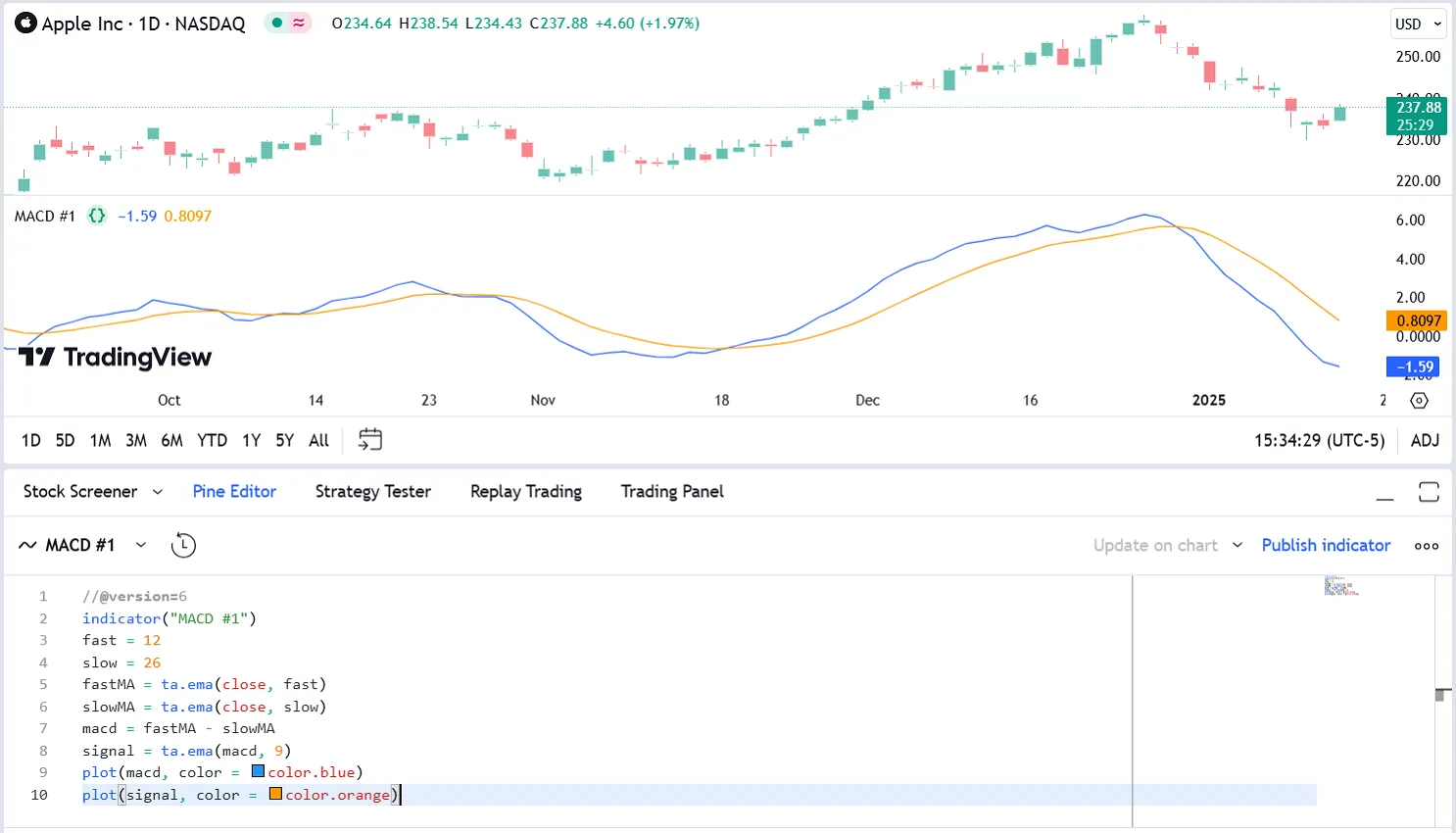Expand the MACD #1 script name dropdown
1456x833 pixels.
coord(141,545)
